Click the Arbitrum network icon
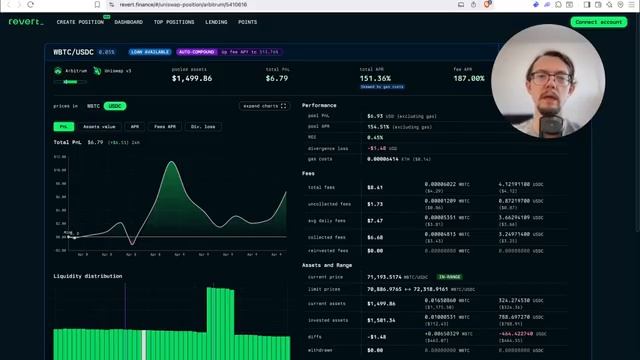Image resolution: width=640 pixels, height=360 pixels. (58, 71)
